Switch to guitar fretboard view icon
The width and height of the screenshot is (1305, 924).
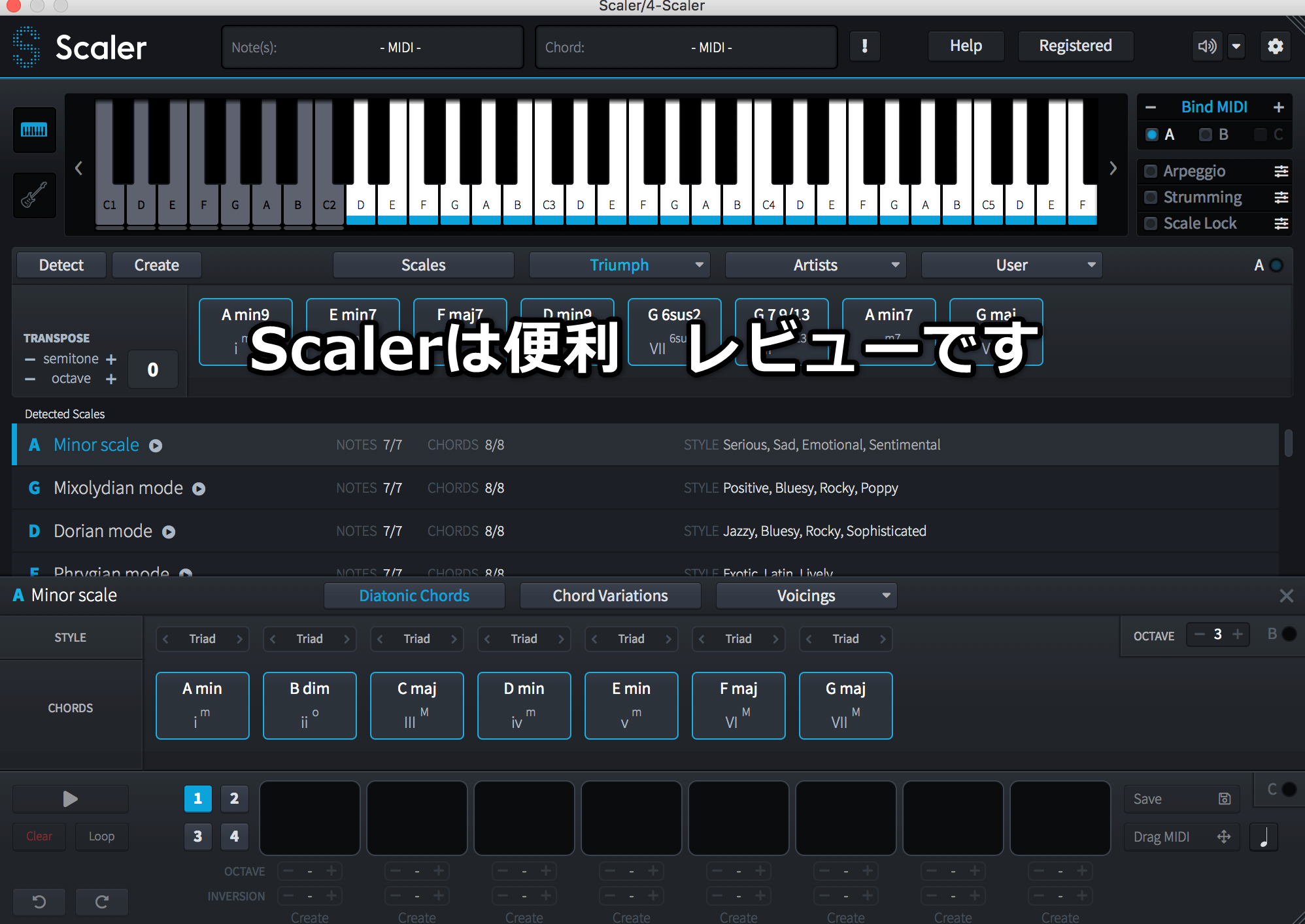tap(34, 195)
